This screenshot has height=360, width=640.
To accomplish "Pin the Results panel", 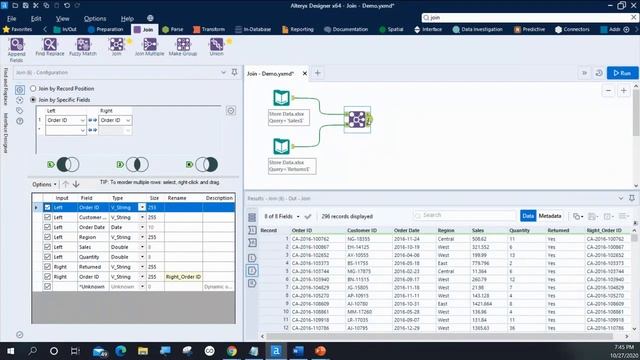I will click(x=632, y=198).
